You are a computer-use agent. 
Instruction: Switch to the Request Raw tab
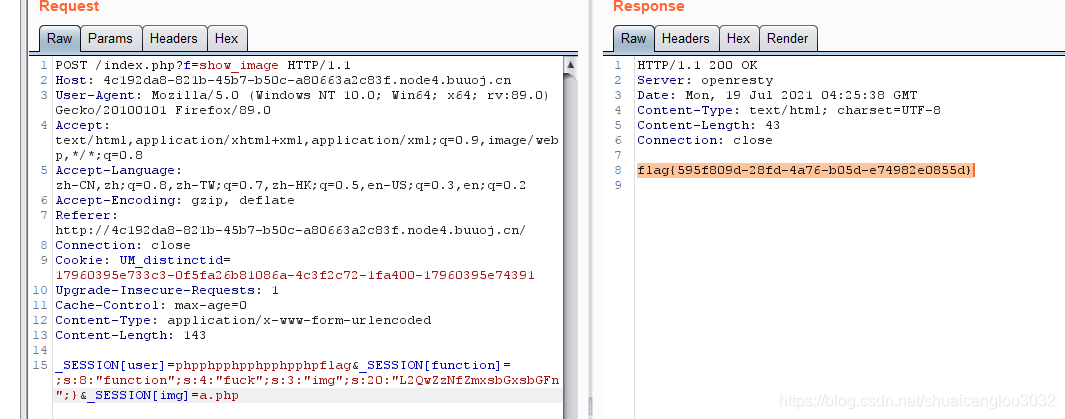click(60, 39)
